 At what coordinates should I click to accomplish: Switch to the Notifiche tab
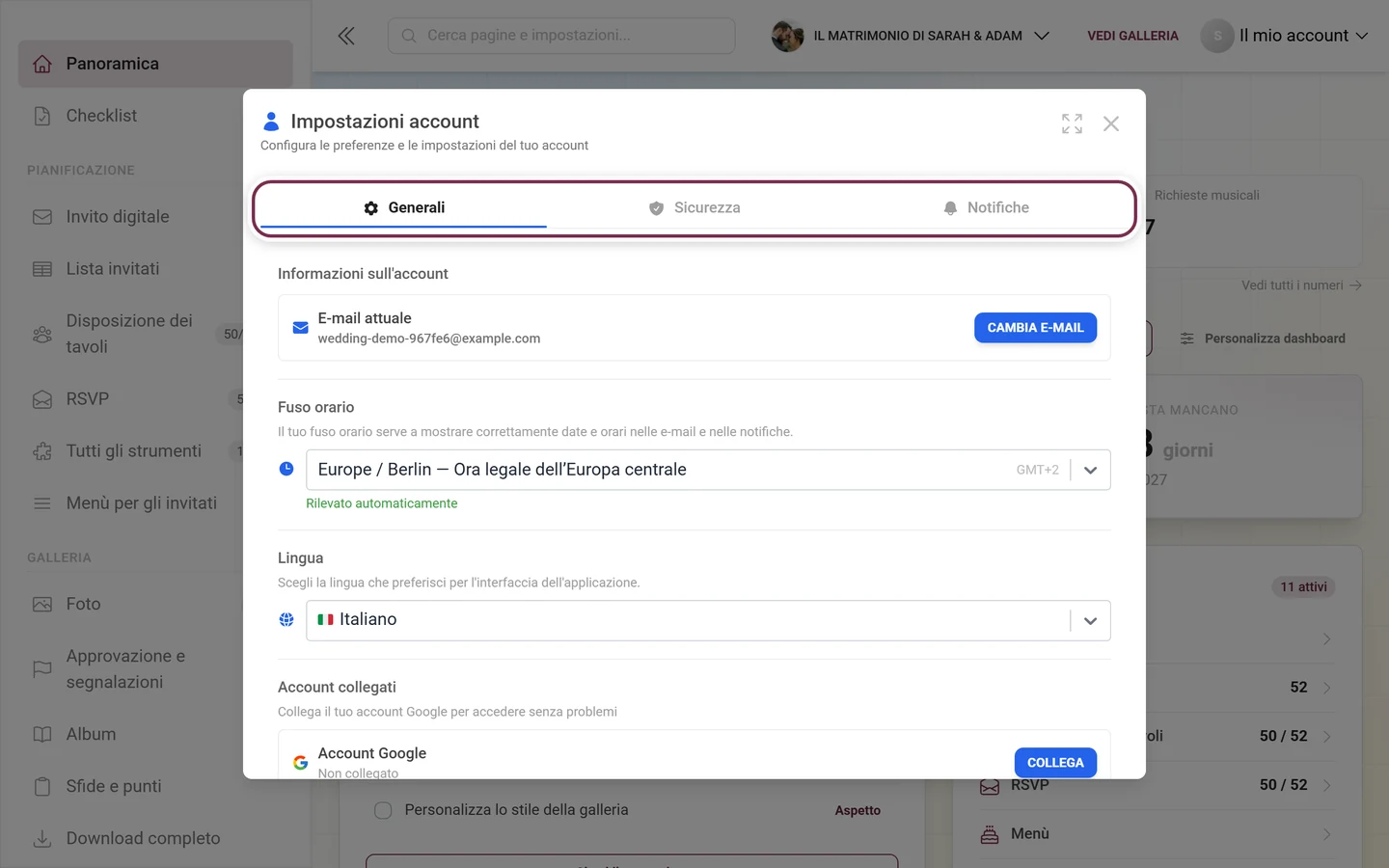pos(986,207)
